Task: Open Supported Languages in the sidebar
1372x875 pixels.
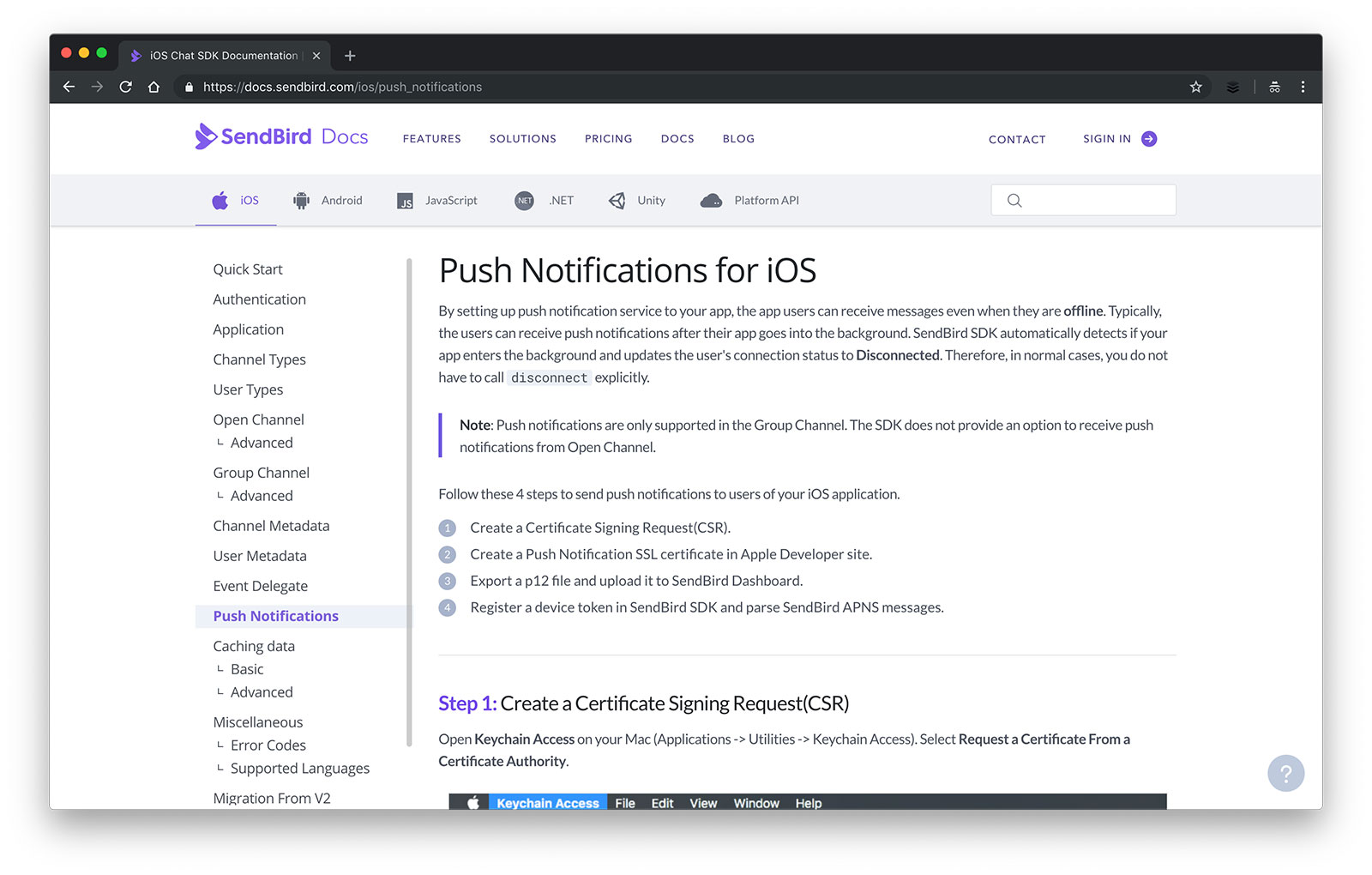Action: tap(300, 769)
